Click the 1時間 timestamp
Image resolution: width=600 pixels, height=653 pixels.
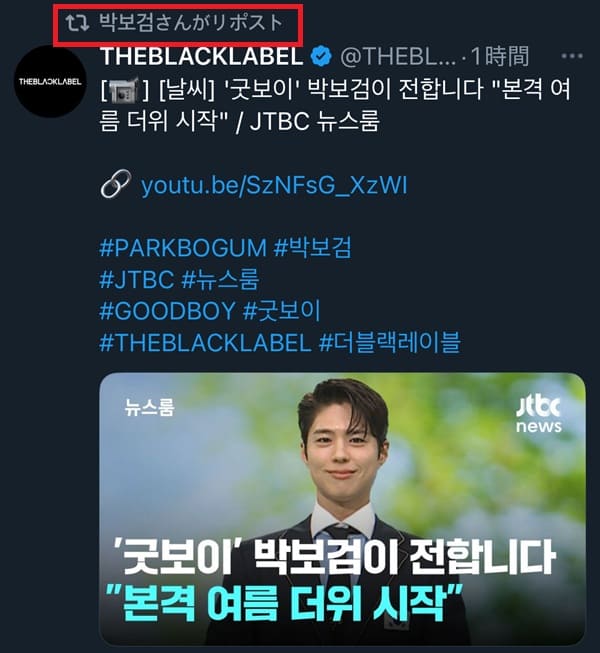500,57
